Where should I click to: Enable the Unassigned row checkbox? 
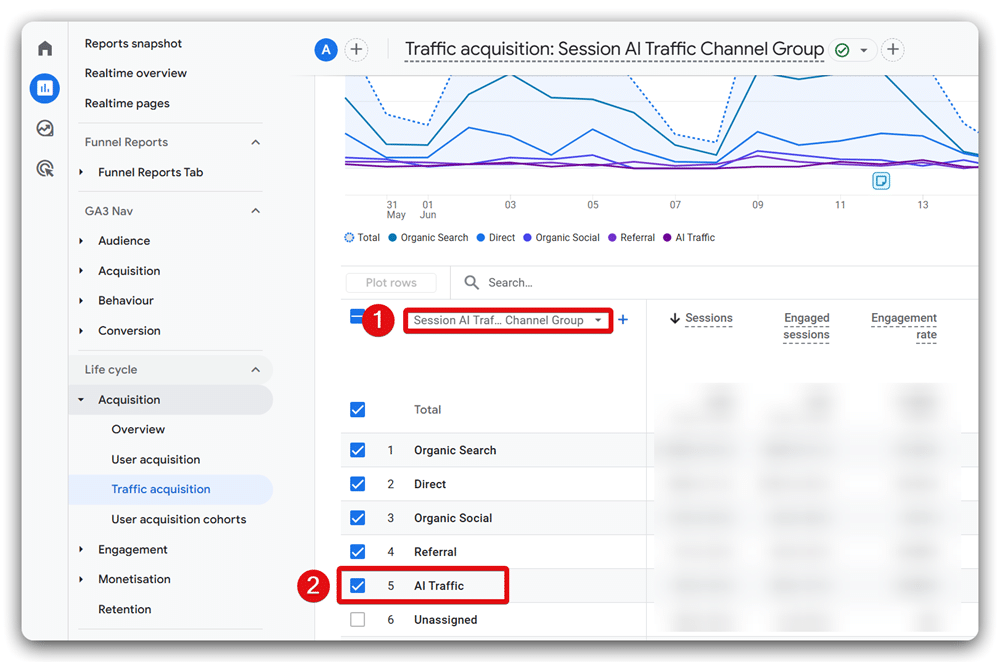(x=358, y=619)
